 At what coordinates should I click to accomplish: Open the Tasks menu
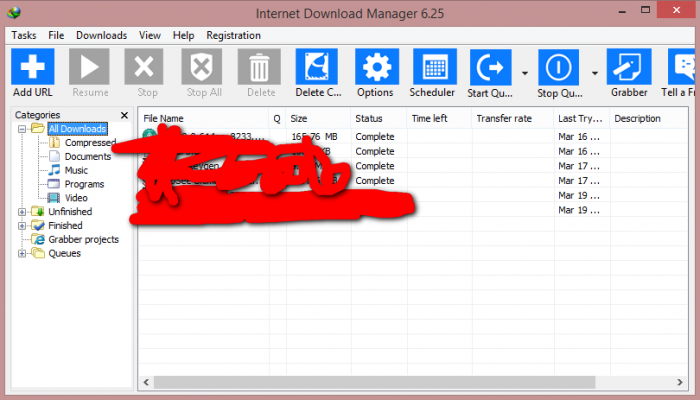pos(24,35)
